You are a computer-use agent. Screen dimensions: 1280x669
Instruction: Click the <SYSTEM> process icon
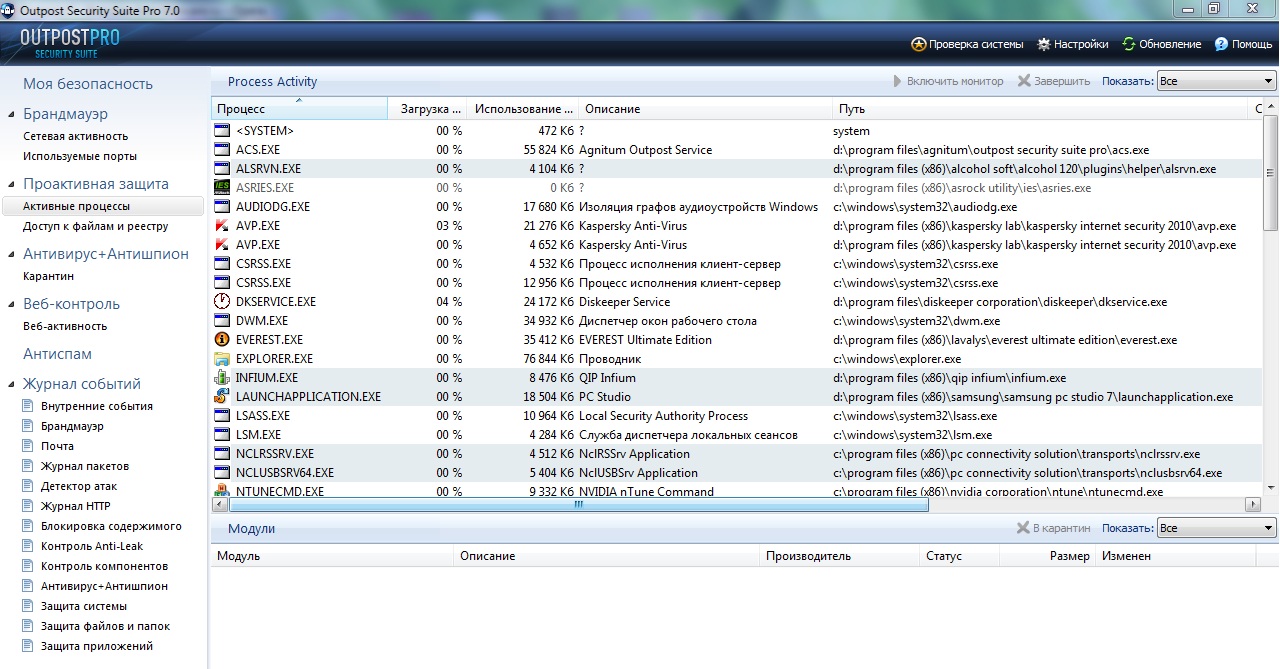[x=222, y=131]
